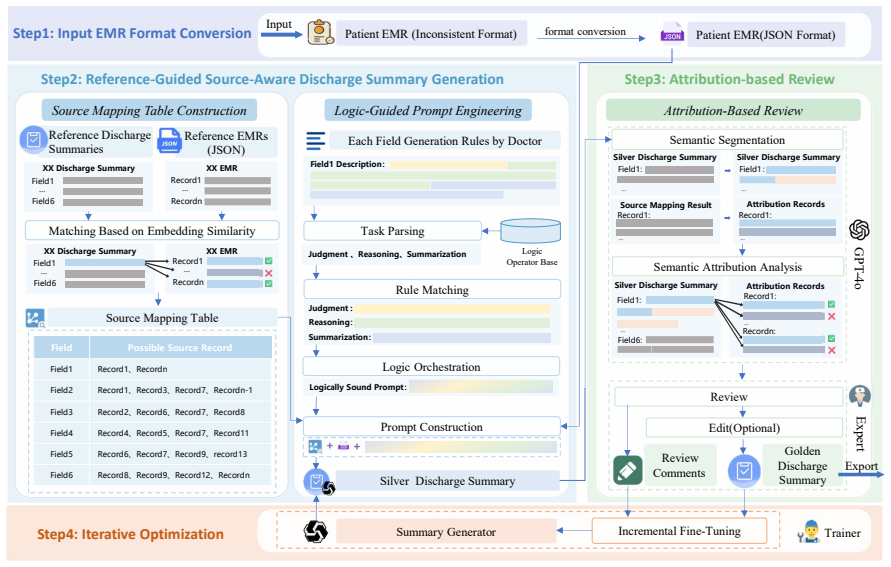Screen dimensions: 891x567
Task: Click the Field1 row in Source Mapping Table
Action: tap(152, 369)
